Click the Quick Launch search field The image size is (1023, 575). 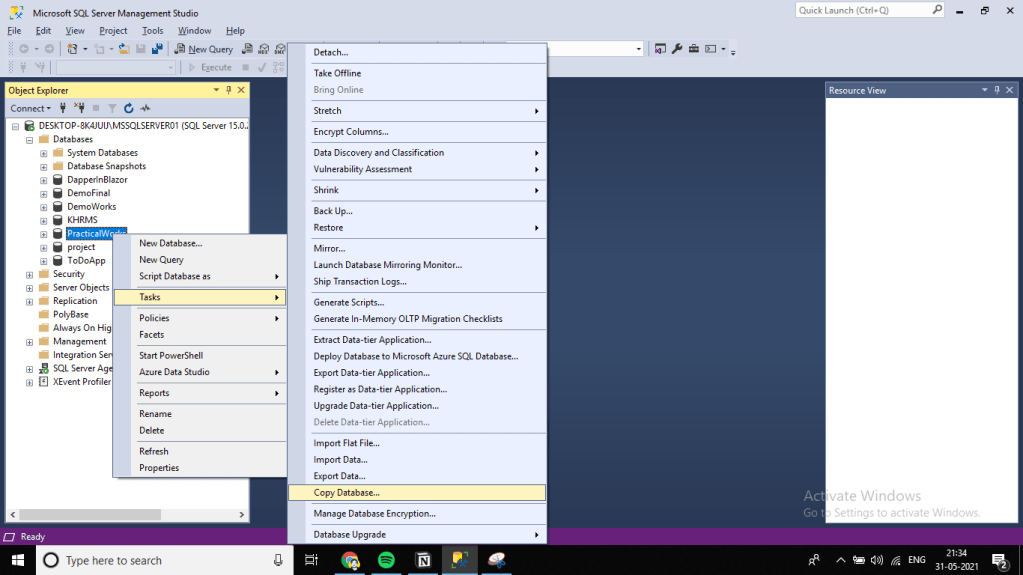863,10
